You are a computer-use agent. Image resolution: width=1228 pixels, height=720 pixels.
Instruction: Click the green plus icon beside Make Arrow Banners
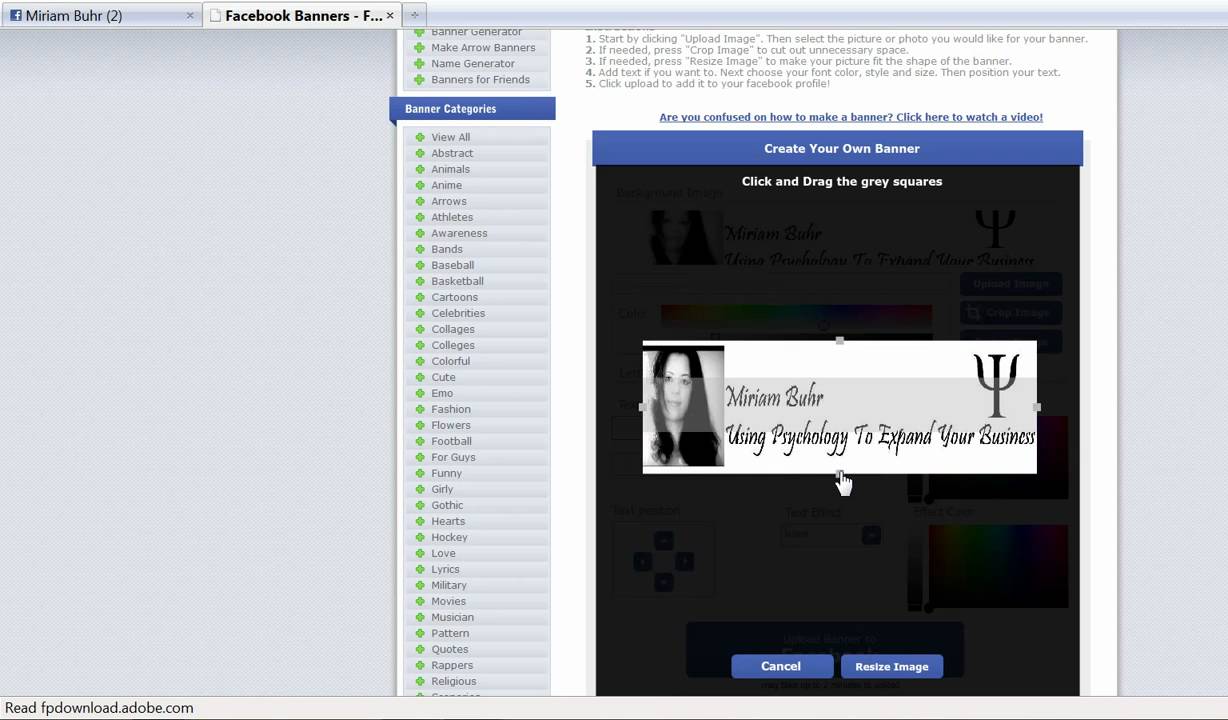point(420,47)
